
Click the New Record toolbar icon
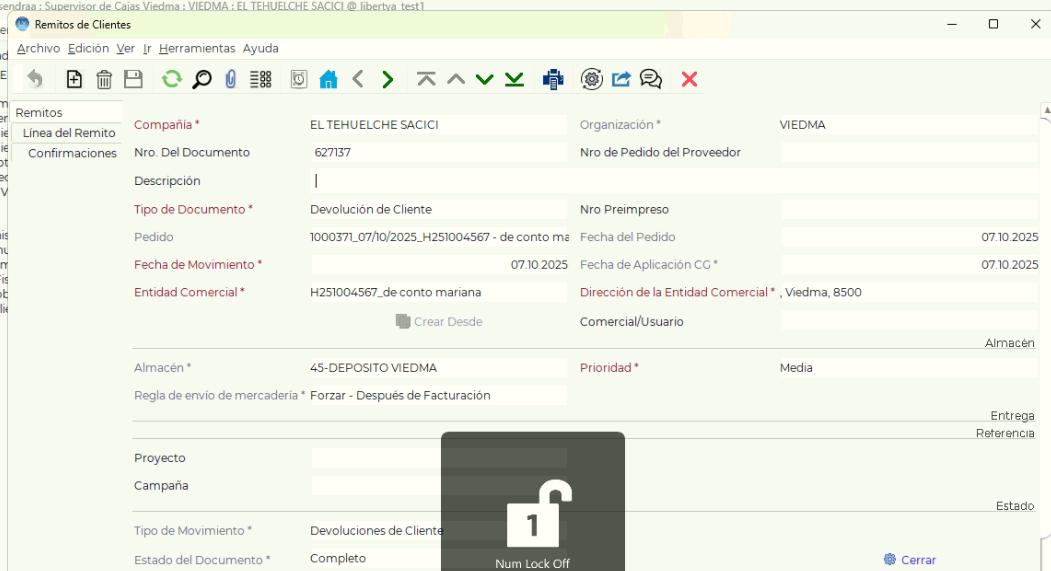point(74,79)
